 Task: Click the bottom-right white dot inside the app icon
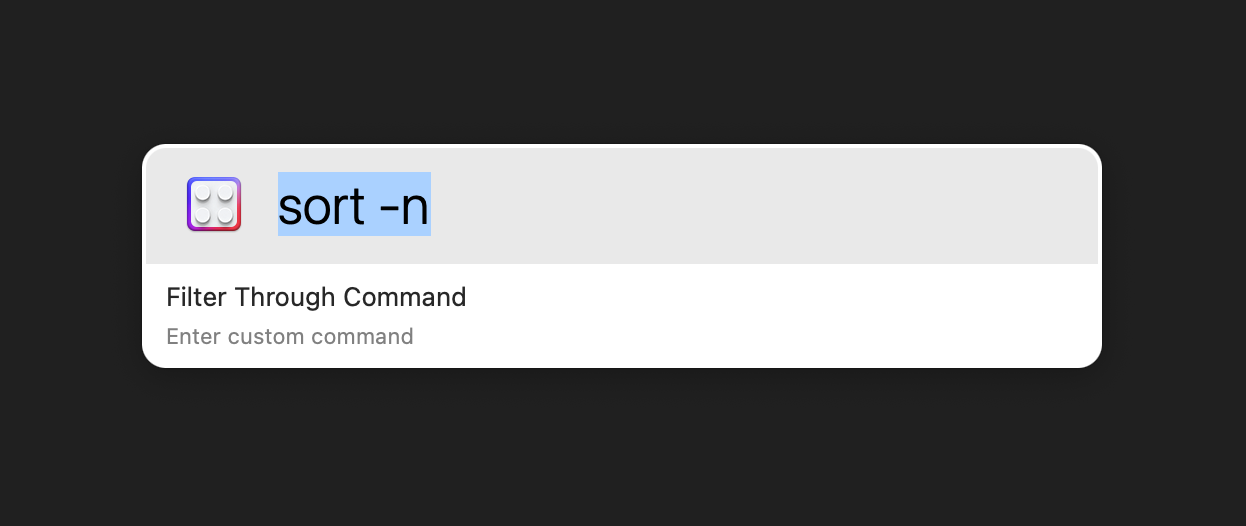coord(225,215)
